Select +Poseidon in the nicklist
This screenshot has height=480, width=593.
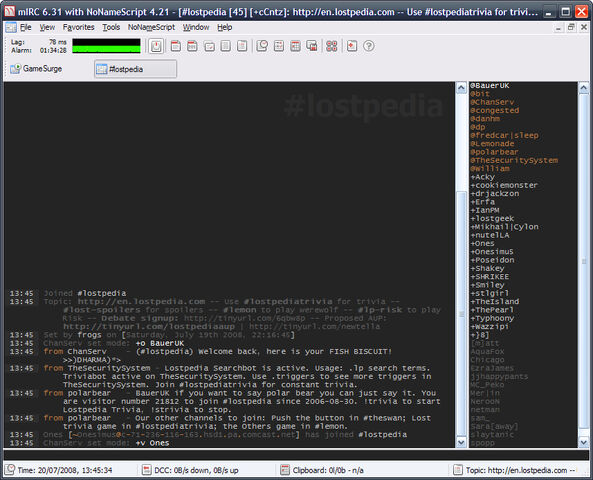[492, 260]
